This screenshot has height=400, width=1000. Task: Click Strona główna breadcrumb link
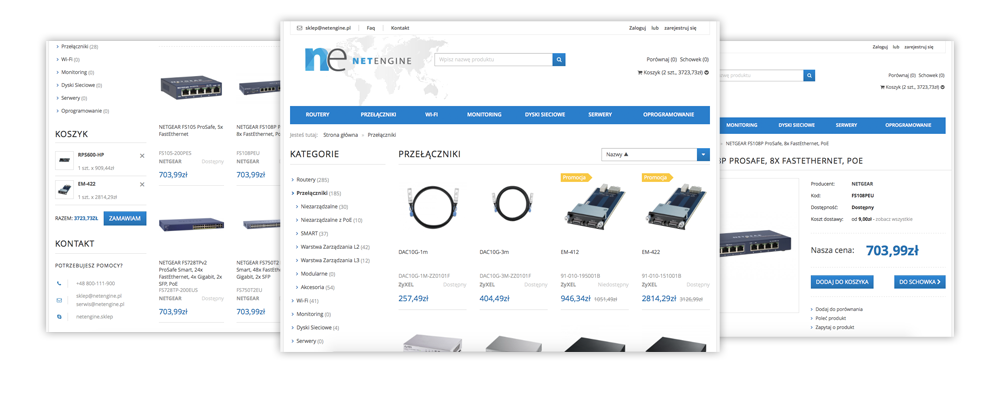coord(341,135)
